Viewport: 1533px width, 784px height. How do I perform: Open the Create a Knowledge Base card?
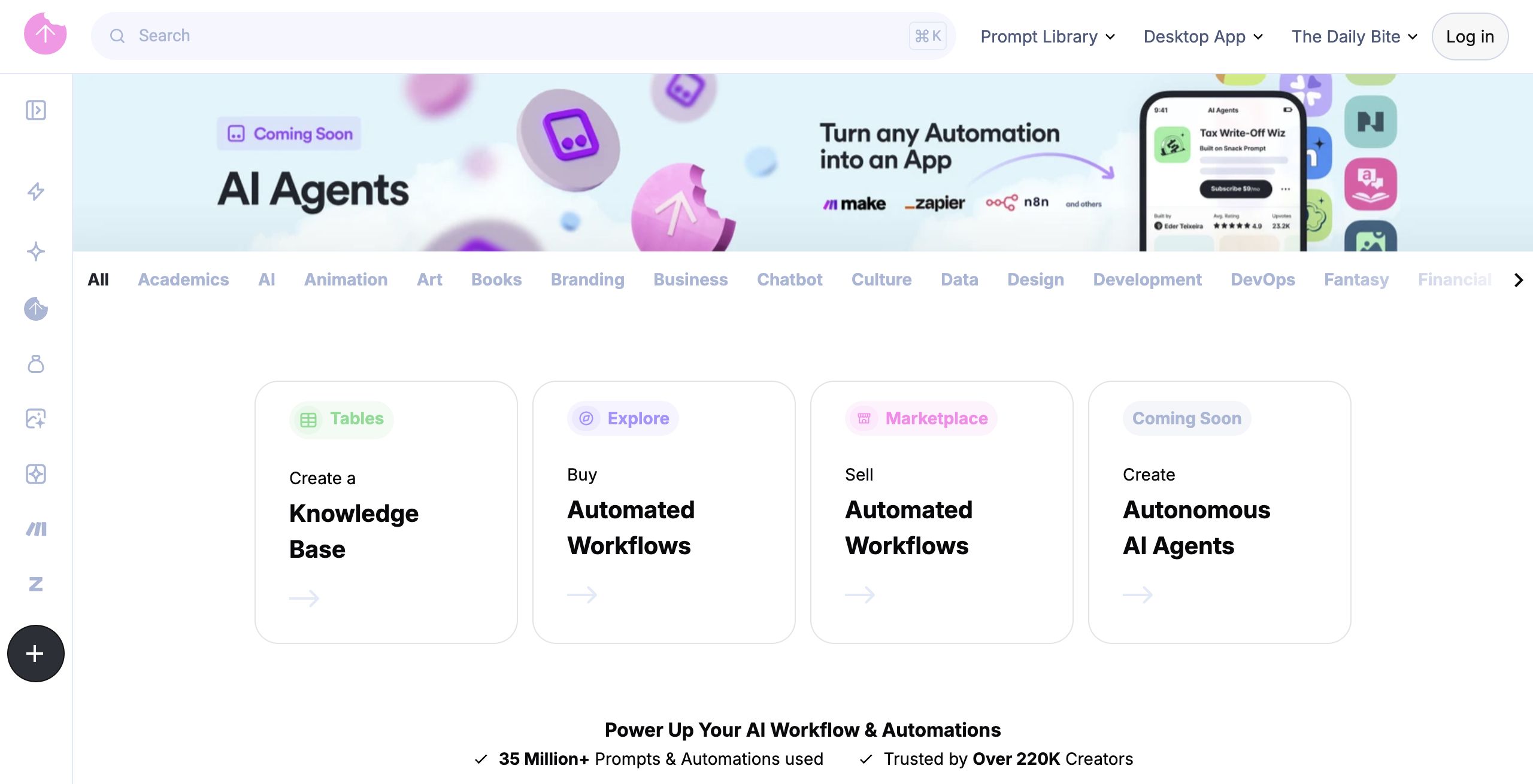[386, 512]
